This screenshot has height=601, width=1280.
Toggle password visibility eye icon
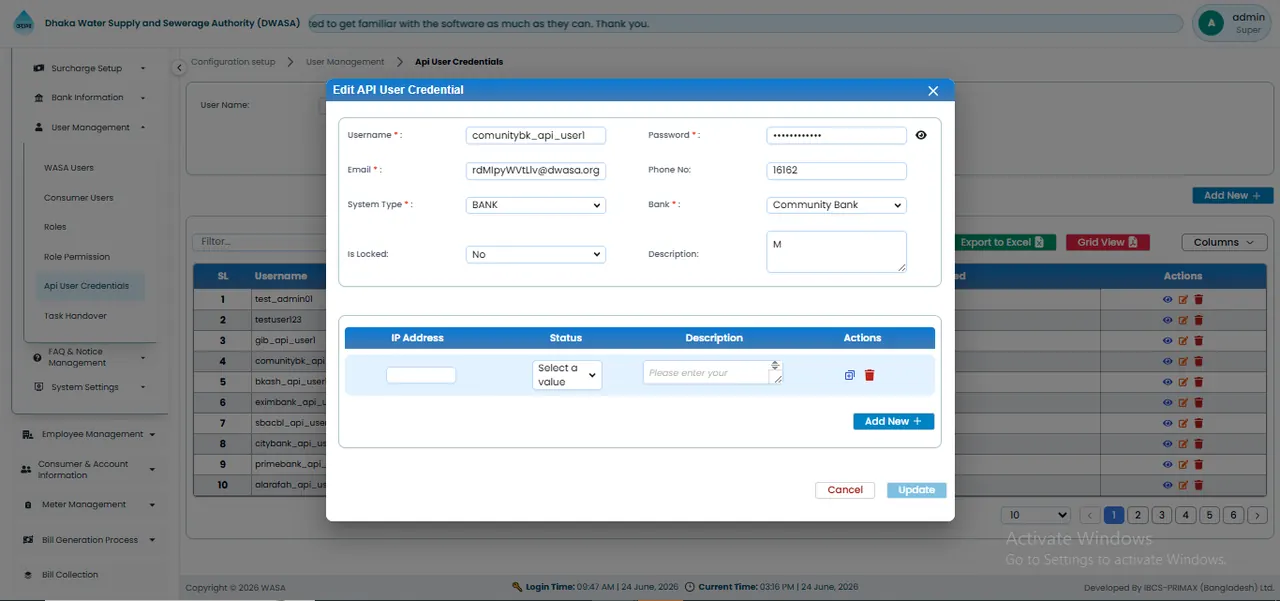pos(921,135)
